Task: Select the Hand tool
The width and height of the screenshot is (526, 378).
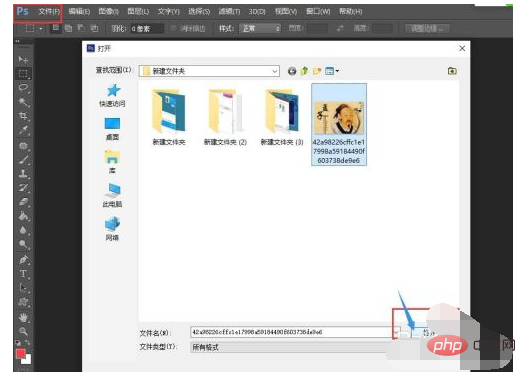Action: click(23, 317)
